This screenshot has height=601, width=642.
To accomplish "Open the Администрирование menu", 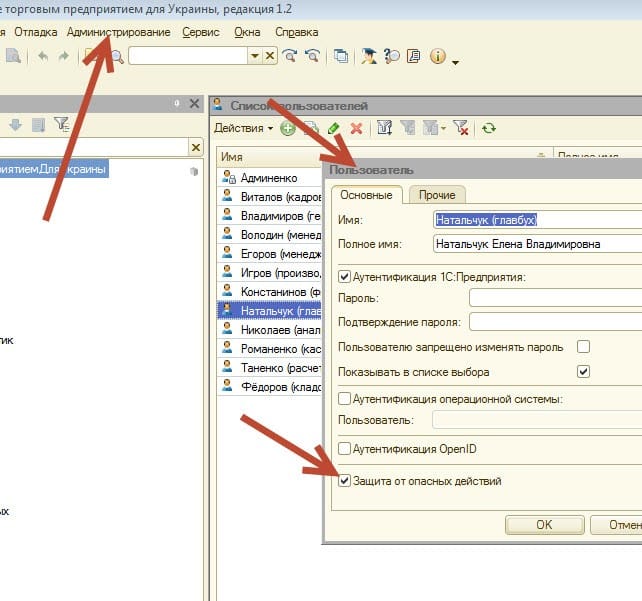I will point(118,32).
